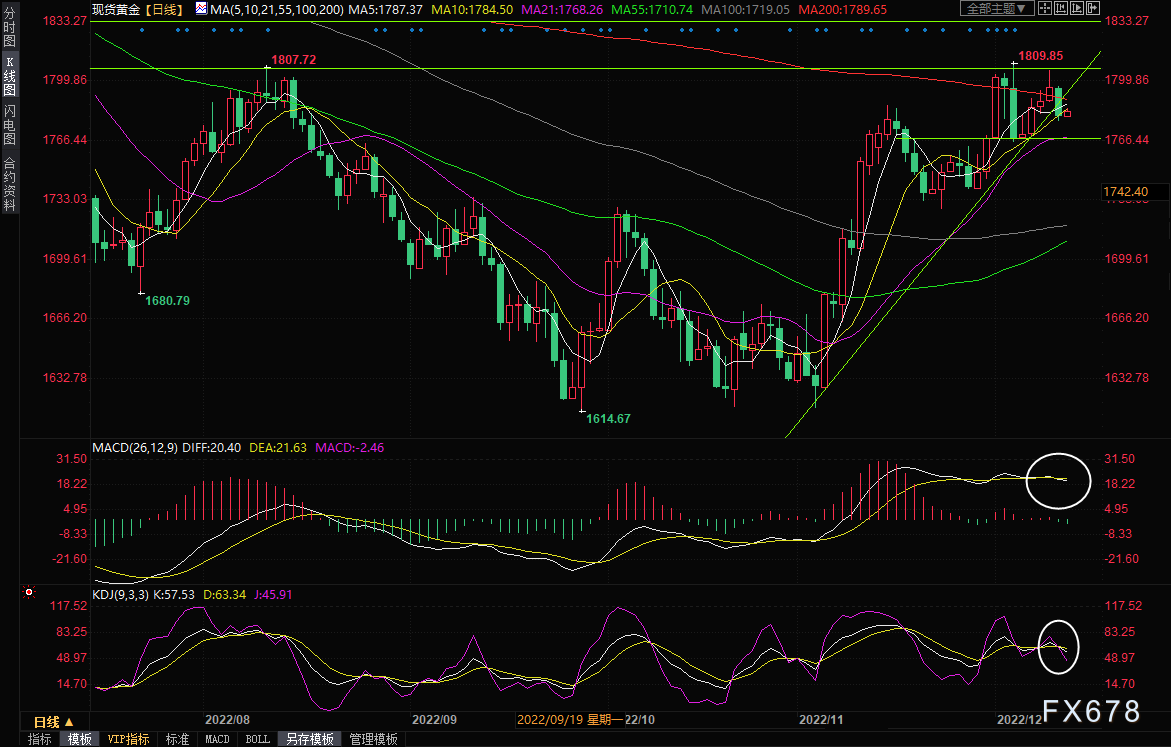The width and height of the screenshot is (1171, 747).
Task: Click the MA200:1789.65 value
Action: point(842,9)
